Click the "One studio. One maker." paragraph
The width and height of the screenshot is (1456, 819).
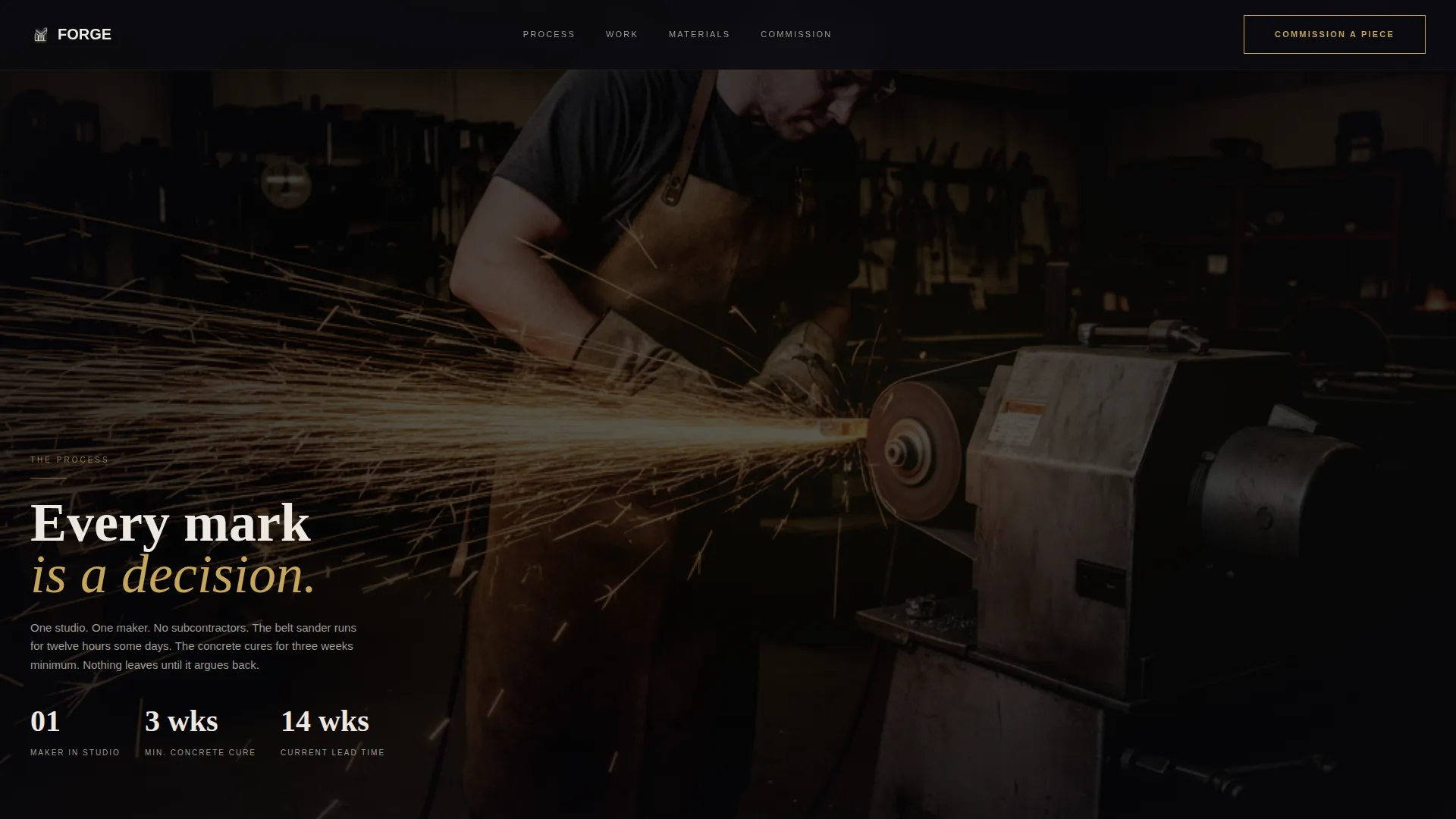(193, 646)
